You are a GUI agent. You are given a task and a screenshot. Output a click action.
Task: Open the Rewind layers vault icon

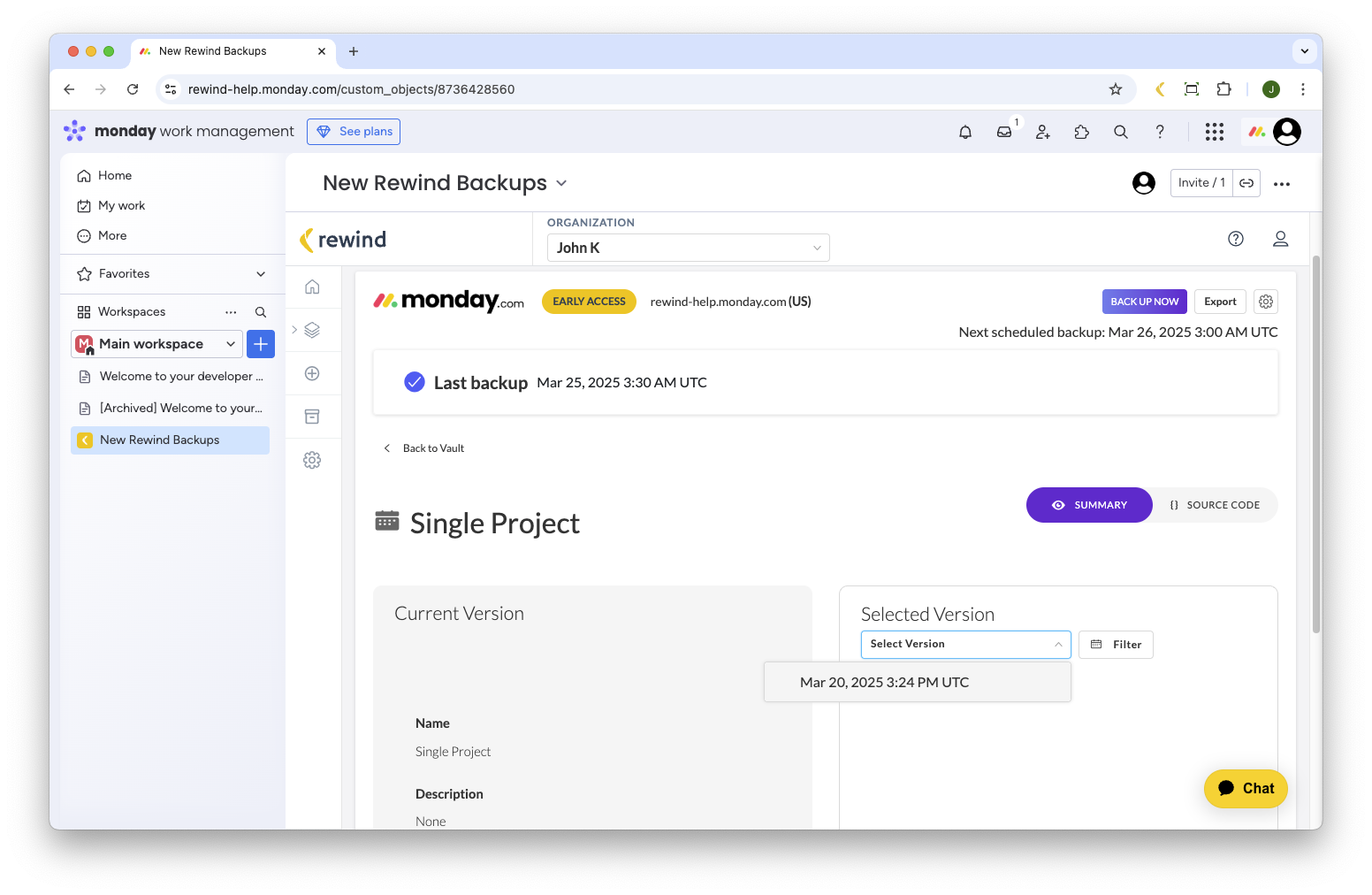312,330
